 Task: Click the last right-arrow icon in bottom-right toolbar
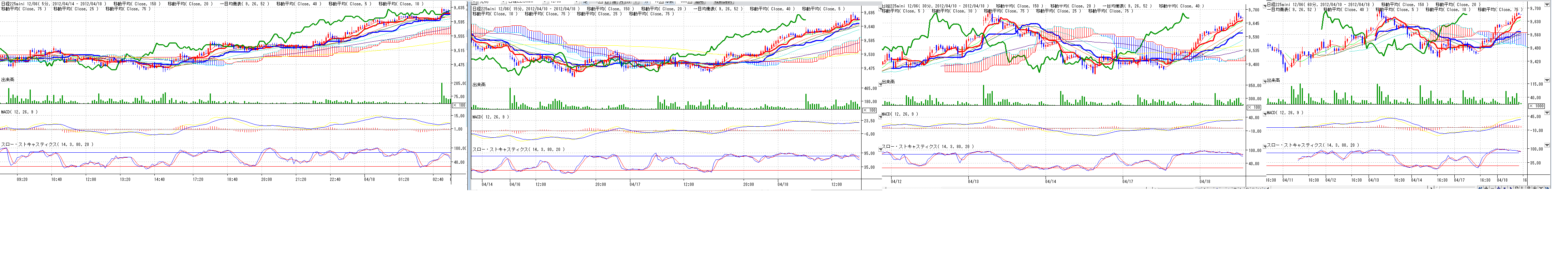[1547, 188]
